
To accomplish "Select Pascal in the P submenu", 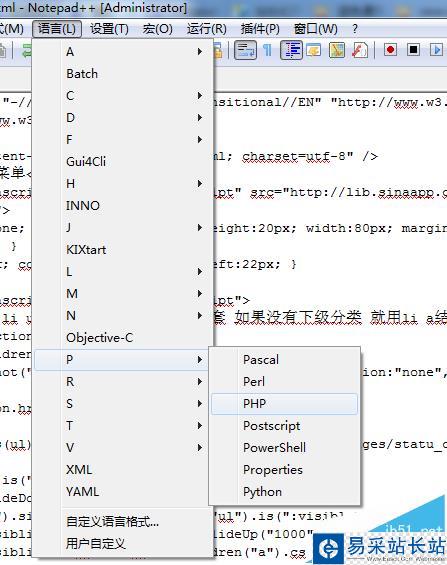I will pyautogui.click(x=285, y=360).
